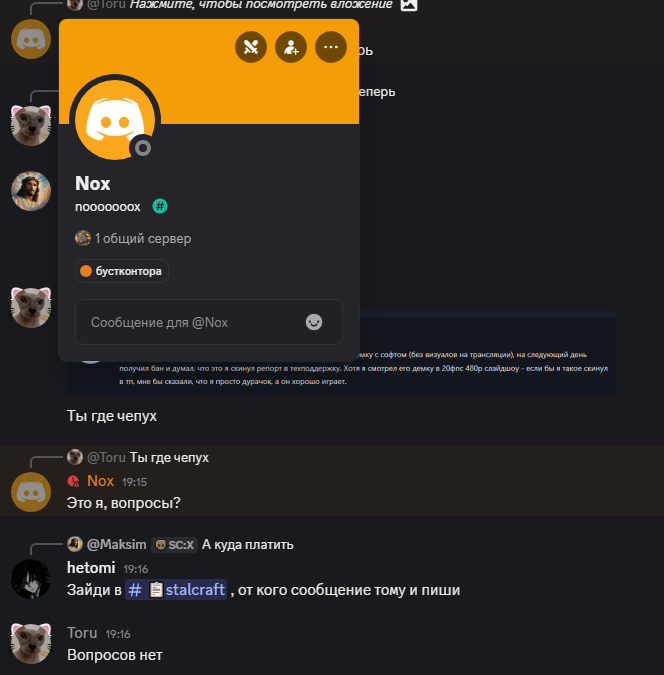This screenshot has width=664, height=675.
Task: Click the hetomi username
Action: 91,568
